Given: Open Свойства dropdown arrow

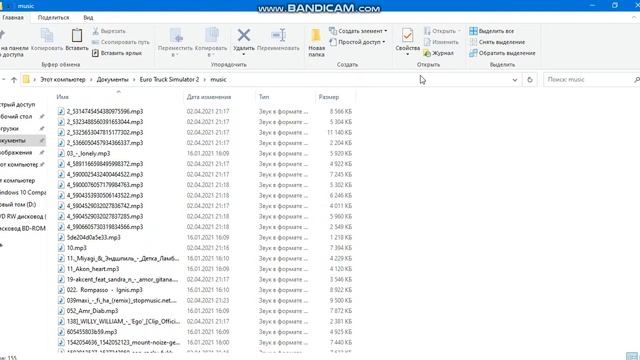Looking at the screenshot, I should click(407, 54).
